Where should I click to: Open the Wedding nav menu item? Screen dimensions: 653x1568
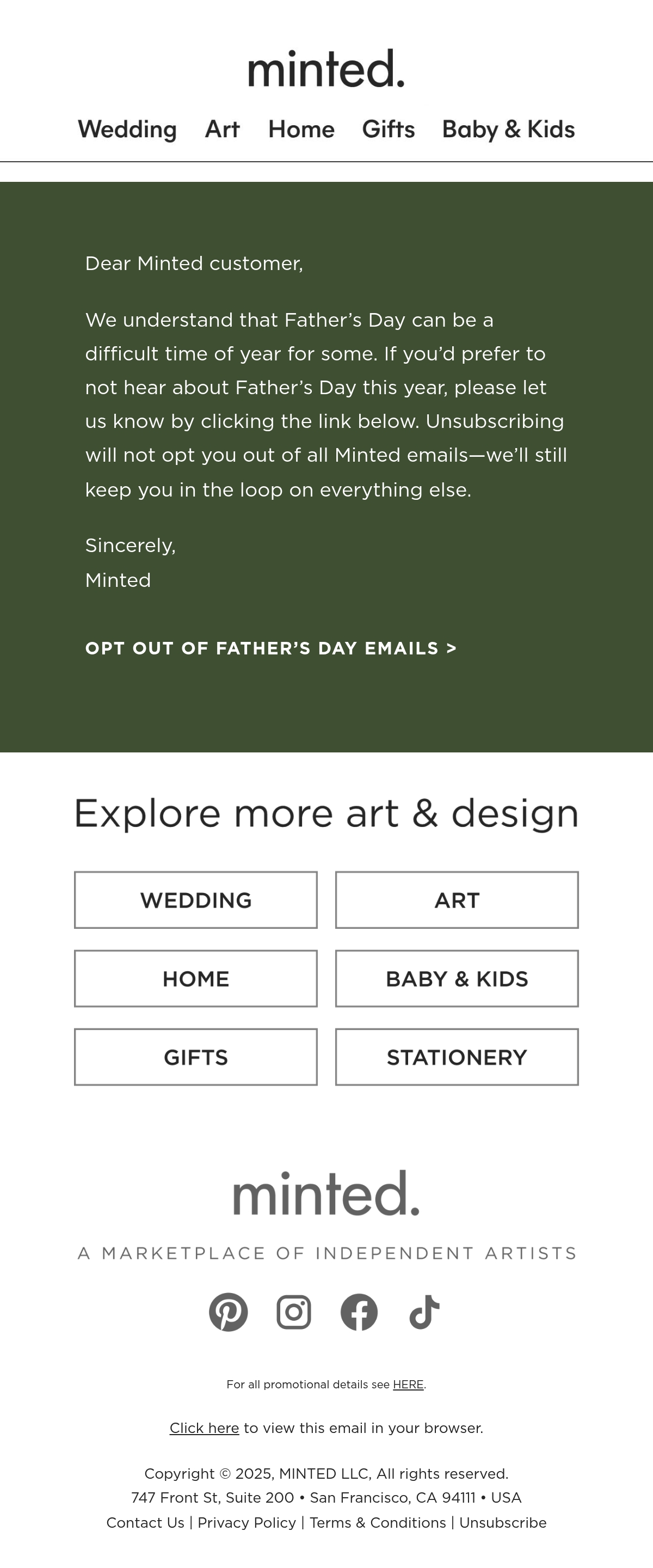127,129
